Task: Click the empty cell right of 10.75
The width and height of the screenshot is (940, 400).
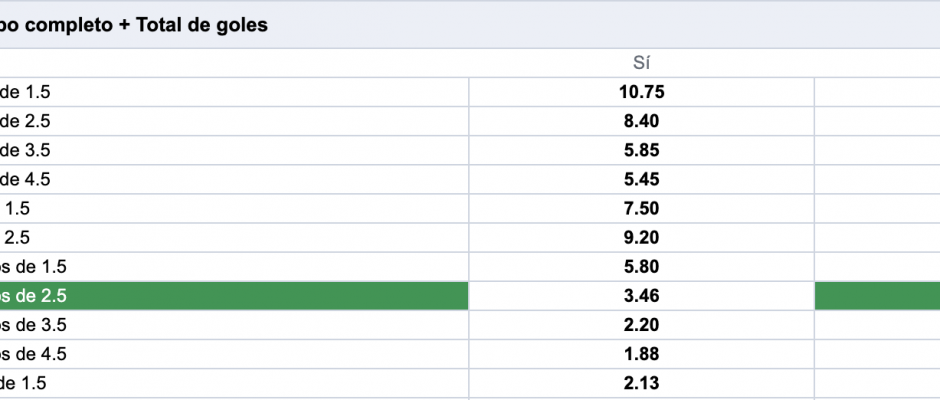Action: tap(878, 92)
